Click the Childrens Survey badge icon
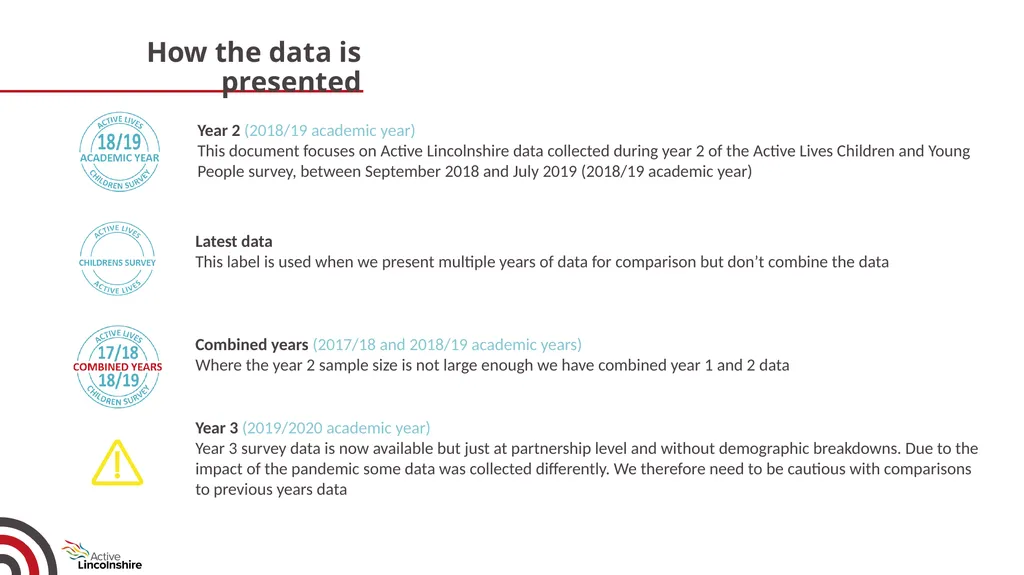Viewport: 1024px width, 575px height. (118, 259)
